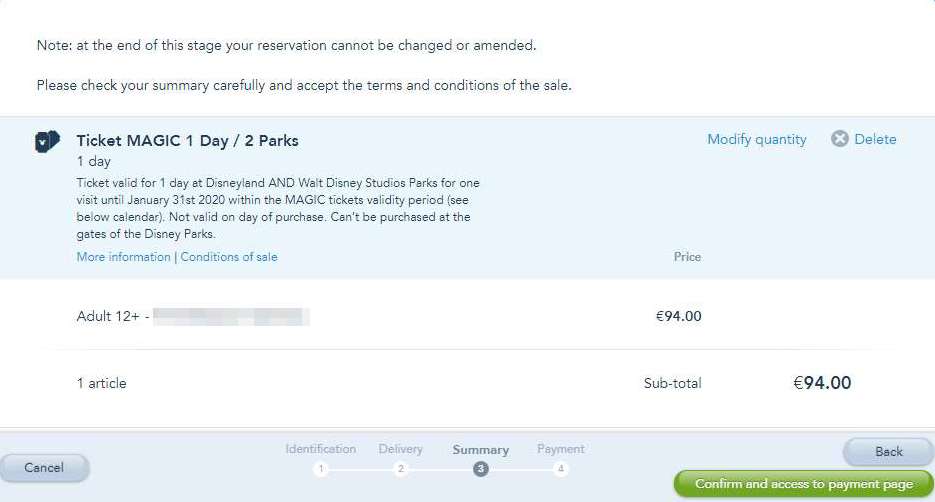
Task: Go back to the previous step
Action: pyautogui.click(x=888, y=452)
